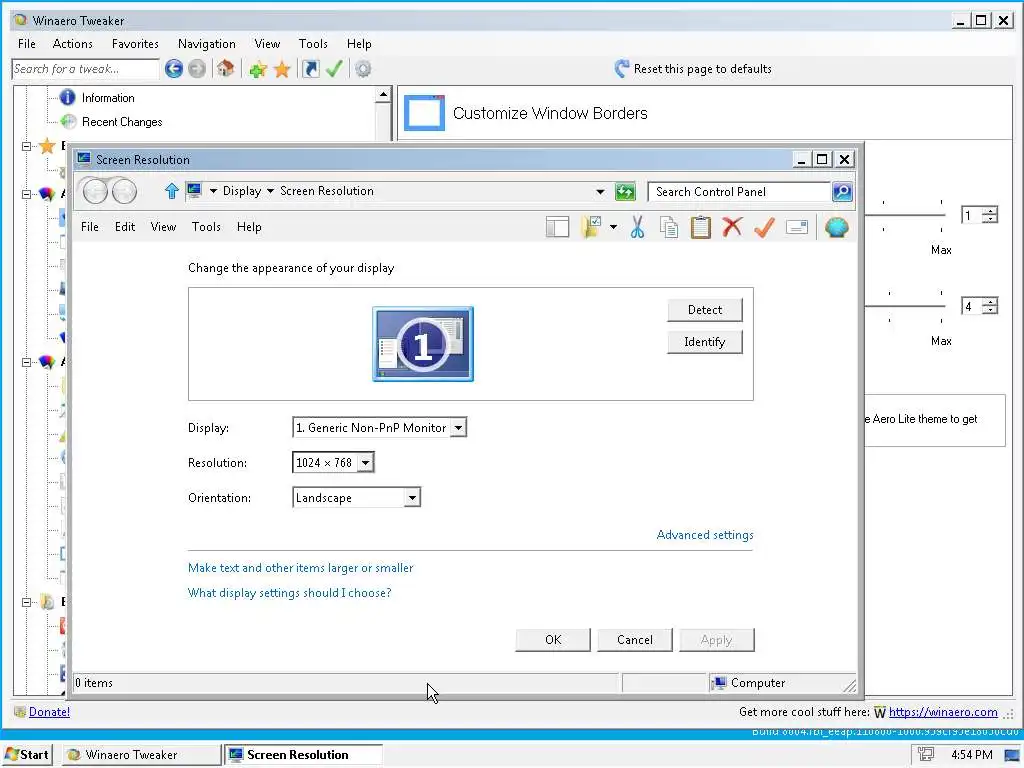The width and height of the screenshot is (1024, 768).
Task: Click the round back button in Screen Resolution
Action: point(95,191)
